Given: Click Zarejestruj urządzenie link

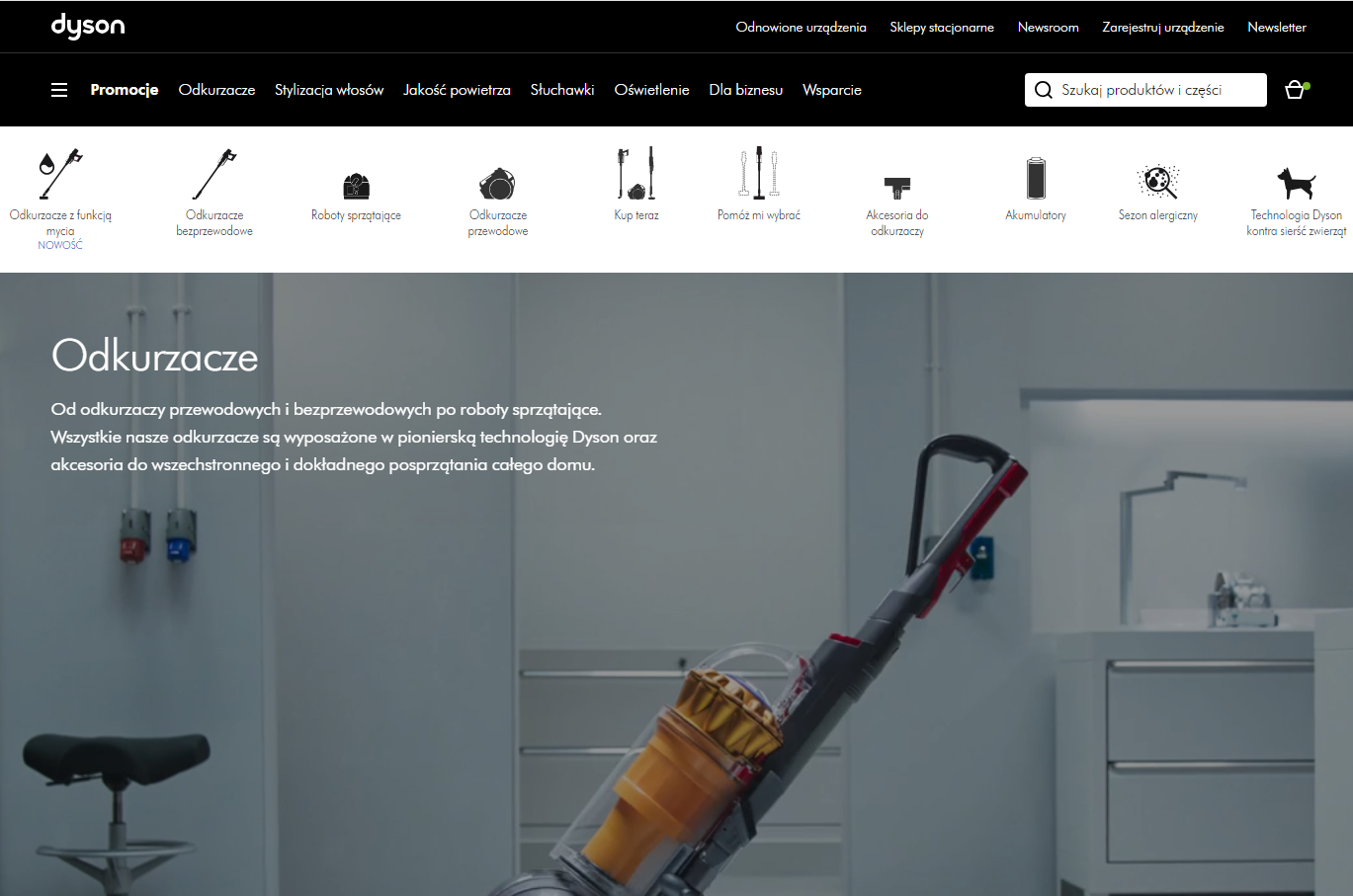Looking at the screenshot, I should pyautogui.click(x=1163, y=28).
